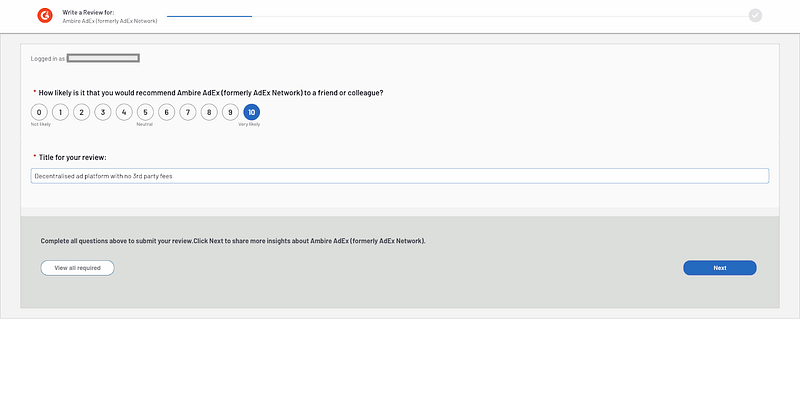Click the Next button

pyautogui.click(x=720, y=268)
